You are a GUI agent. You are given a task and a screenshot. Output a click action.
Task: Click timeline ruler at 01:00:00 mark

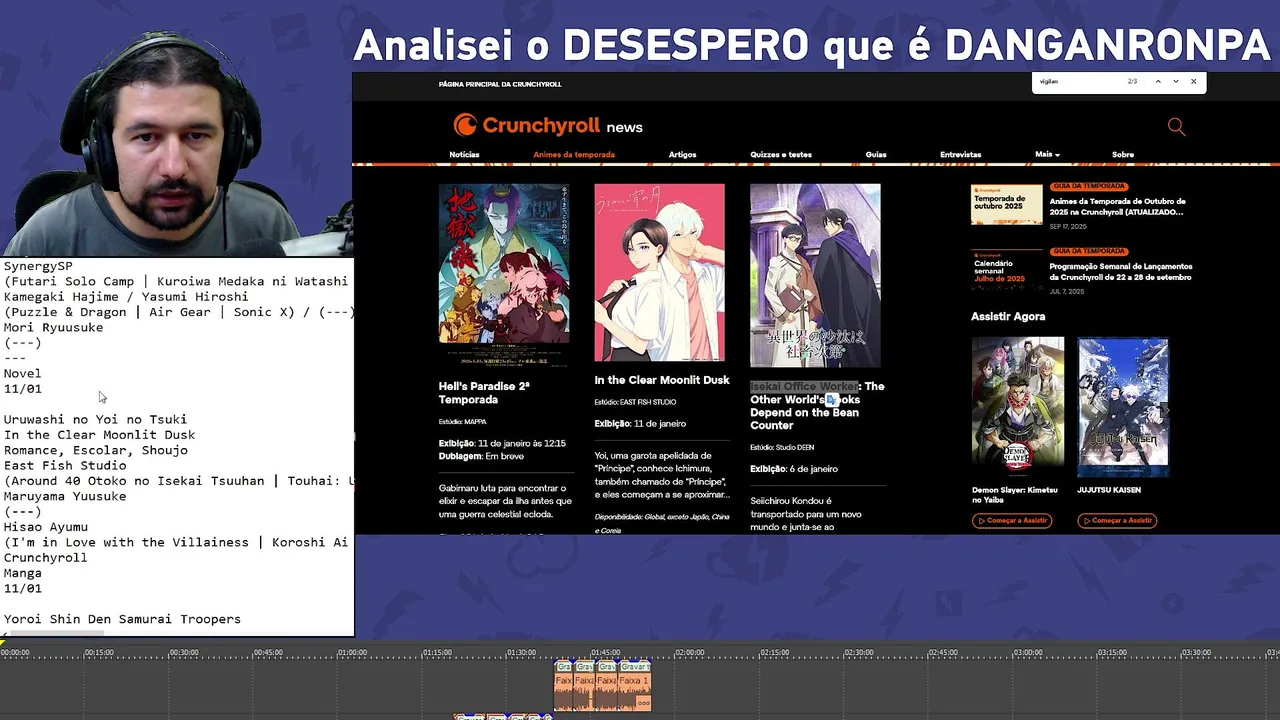coord(352,653)
